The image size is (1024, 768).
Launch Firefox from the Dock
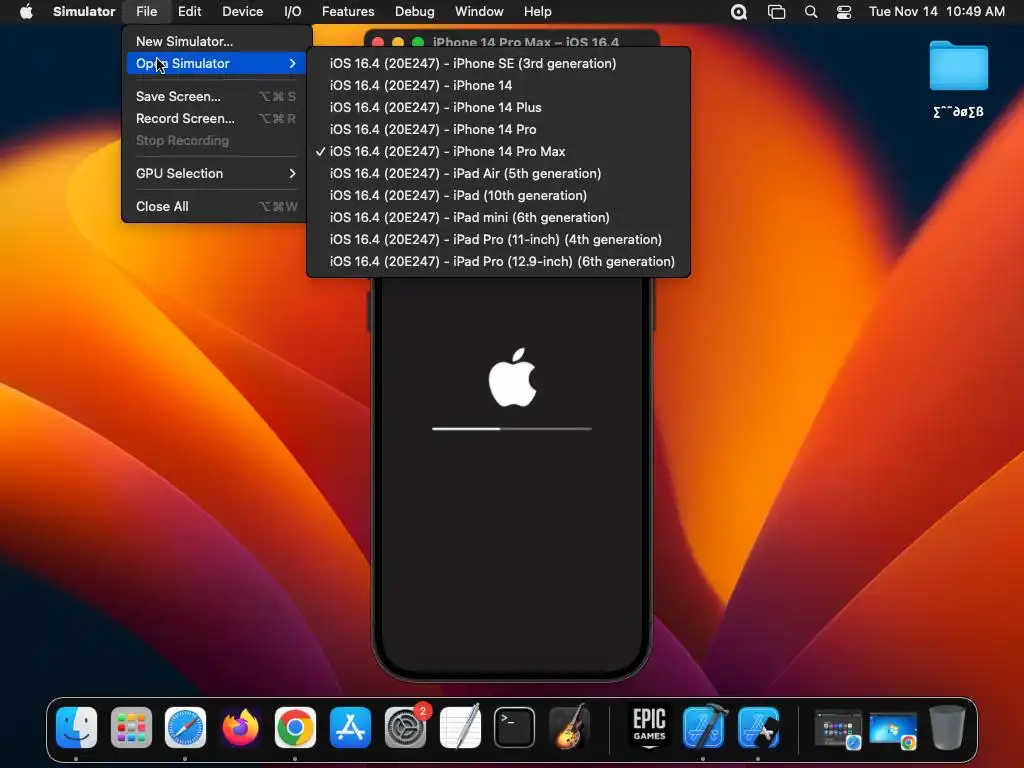point(240,728)
